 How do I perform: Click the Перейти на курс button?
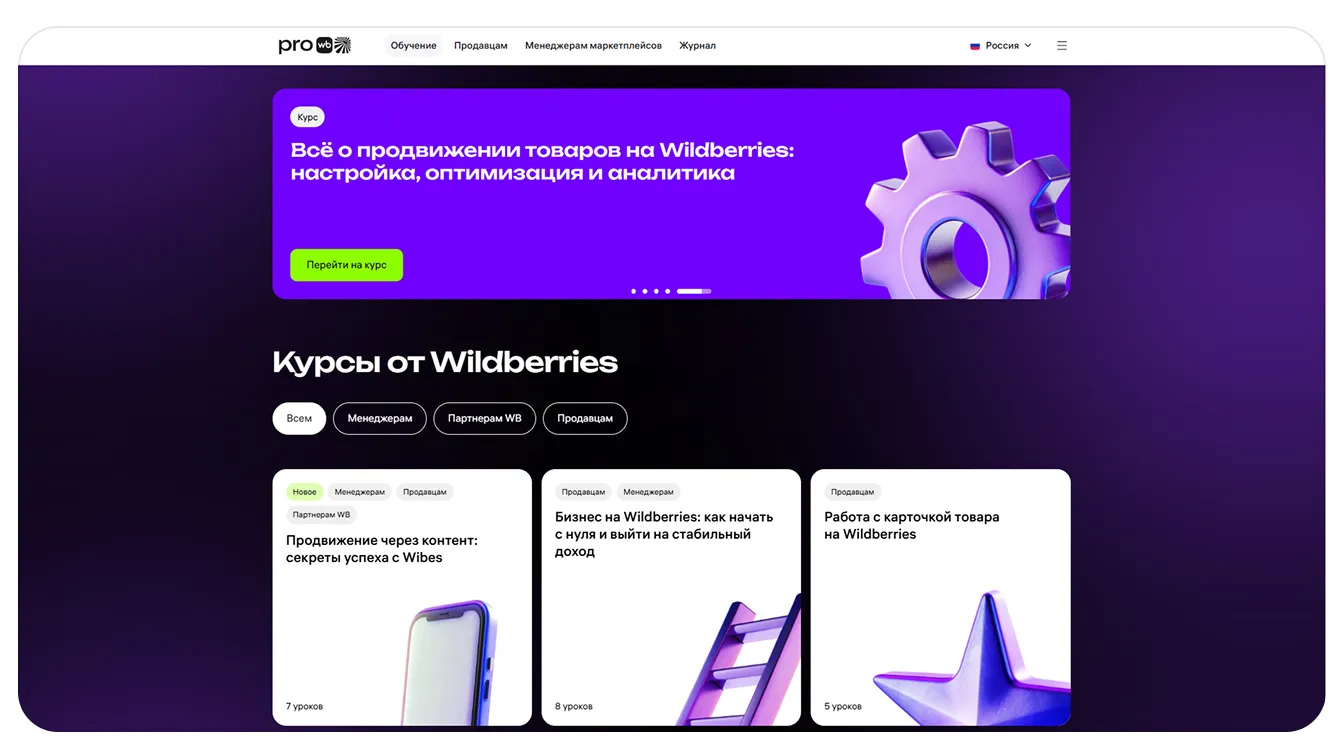pos(347,265)
